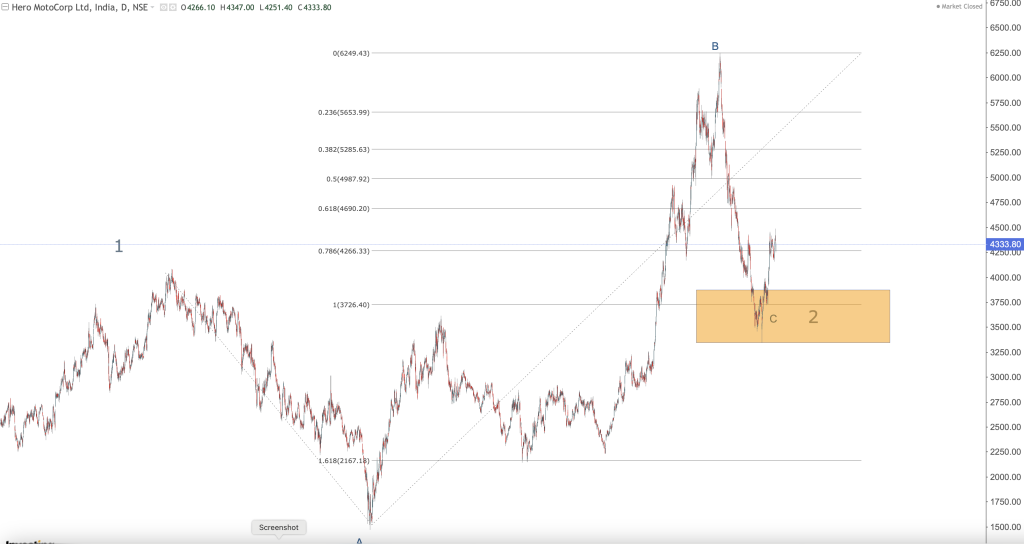
Task: Click 5000.00 on the price axis
Action: [x=1005, y=178]
